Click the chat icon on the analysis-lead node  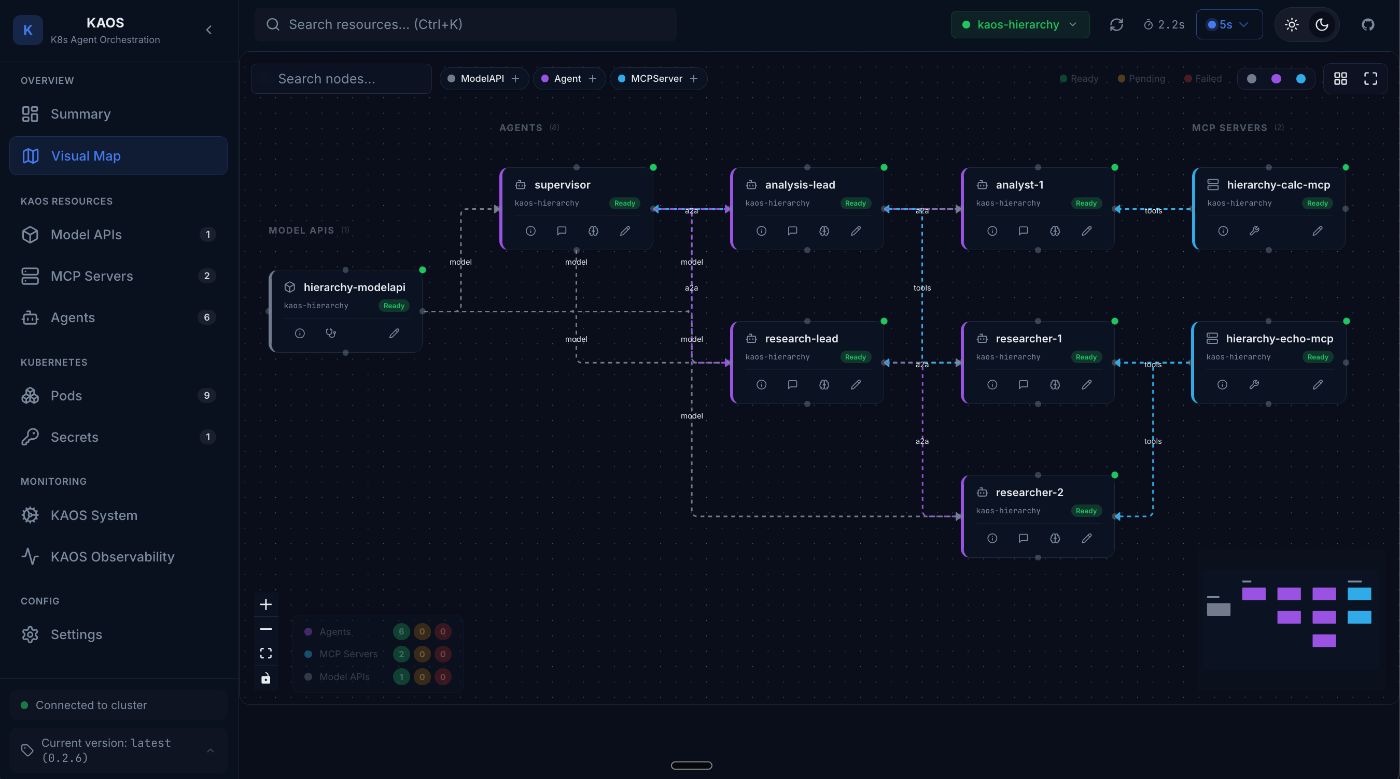792,231
